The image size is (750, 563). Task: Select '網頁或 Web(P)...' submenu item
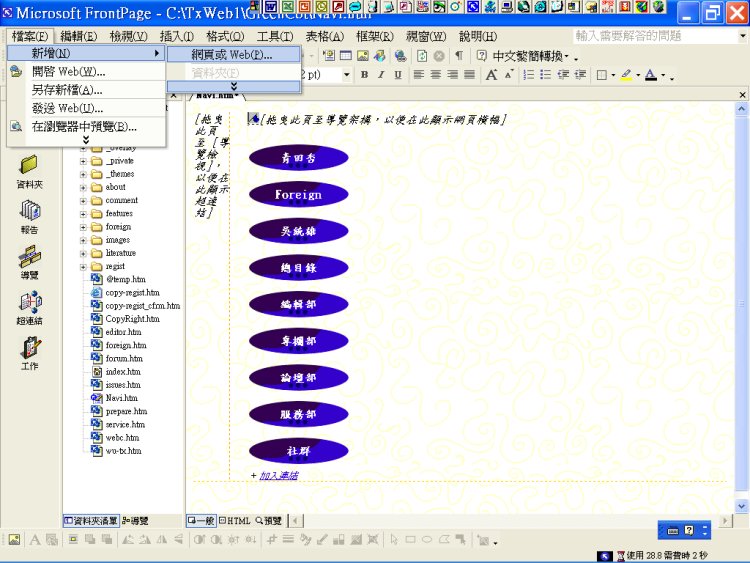233,54
